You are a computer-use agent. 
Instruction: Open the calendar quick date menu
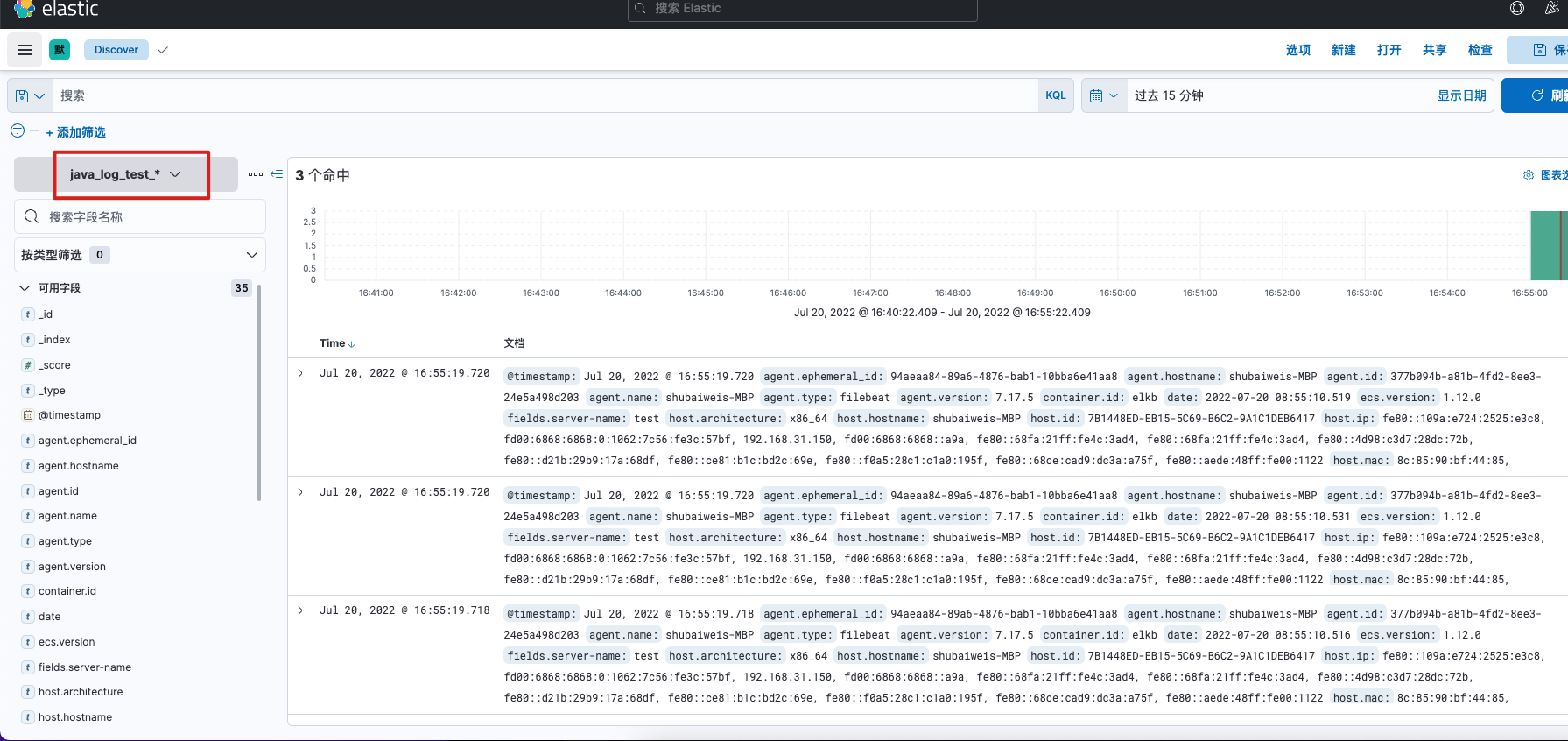click(x=1104, y=95)
